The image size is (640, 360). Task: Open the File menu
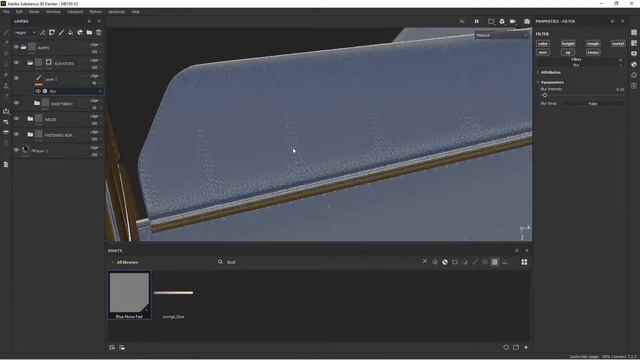coord(6,12)
